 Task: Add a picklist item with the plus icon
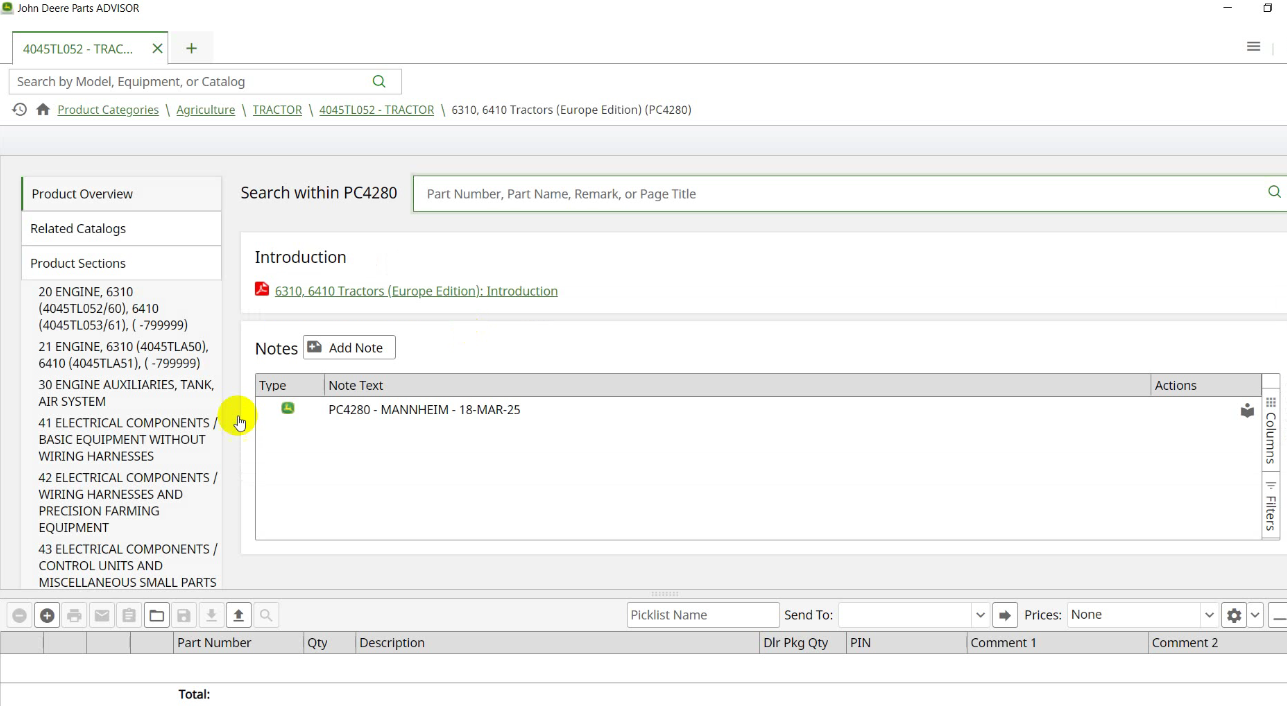pyautogui.click(x=47, y=616)
